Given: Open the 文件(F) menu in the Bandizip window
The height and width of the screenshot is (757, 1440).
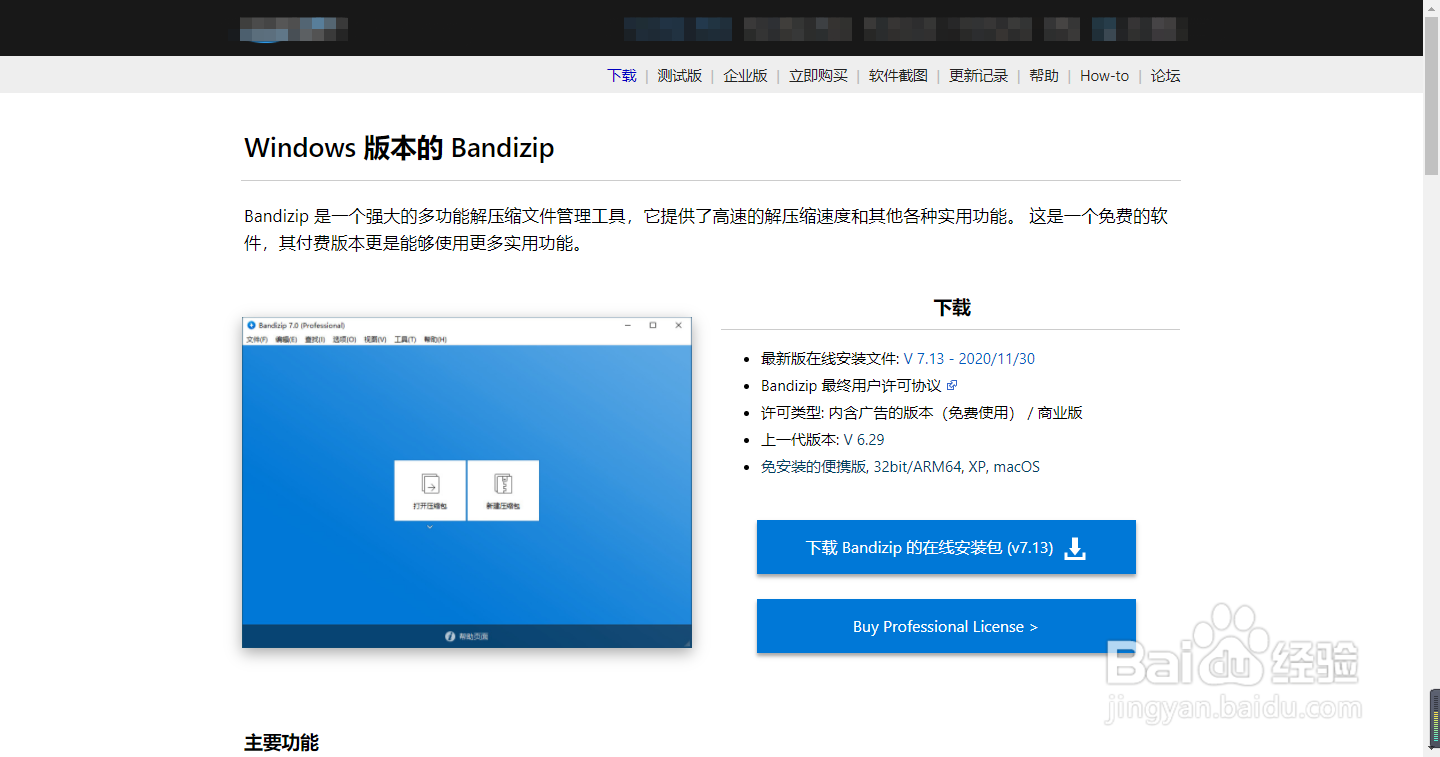Looking at the screenshot, I should pyautogui.click(x=255, y=339).
